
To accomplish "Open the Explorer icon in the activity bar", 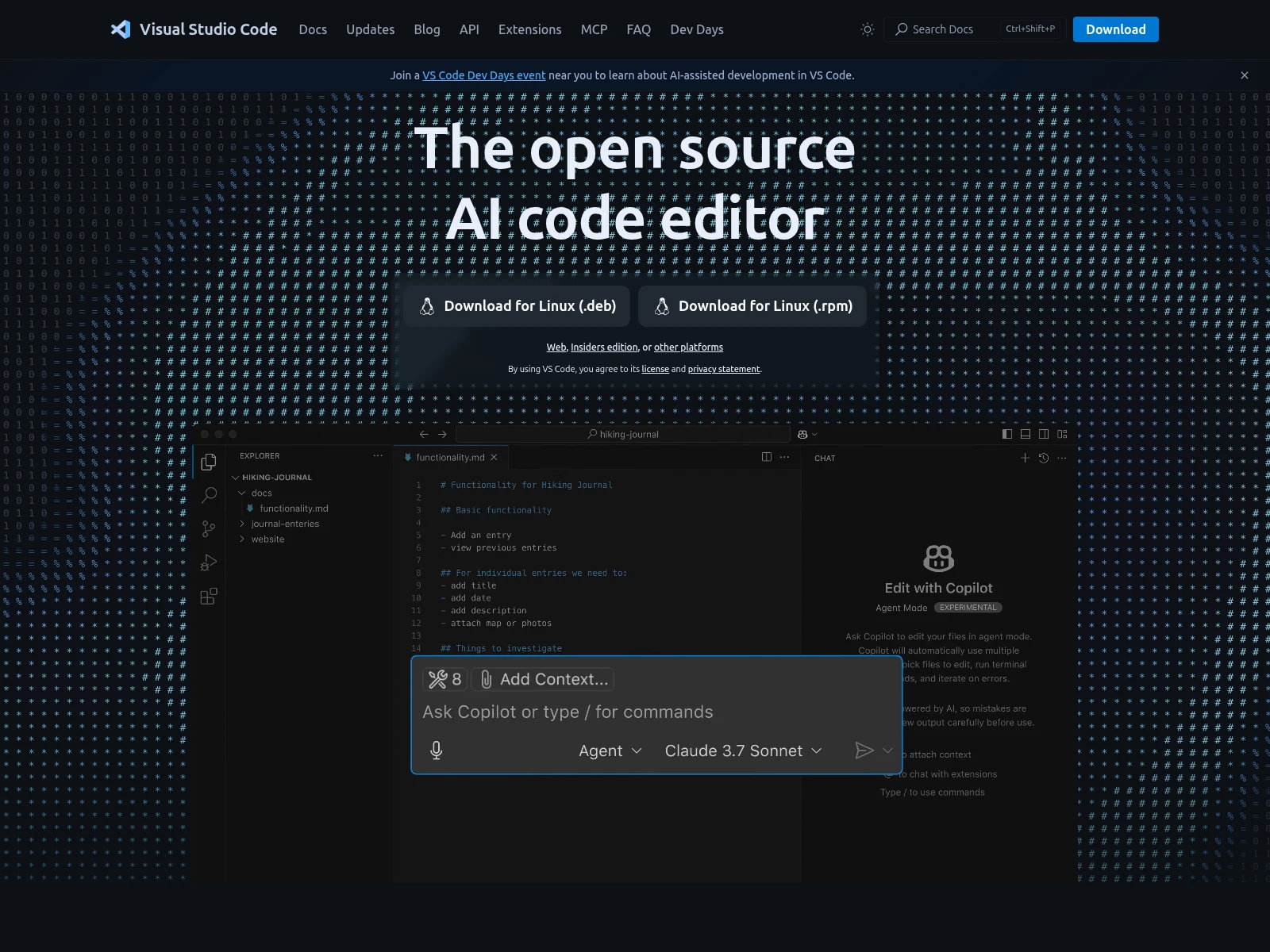I will point(209,462).
